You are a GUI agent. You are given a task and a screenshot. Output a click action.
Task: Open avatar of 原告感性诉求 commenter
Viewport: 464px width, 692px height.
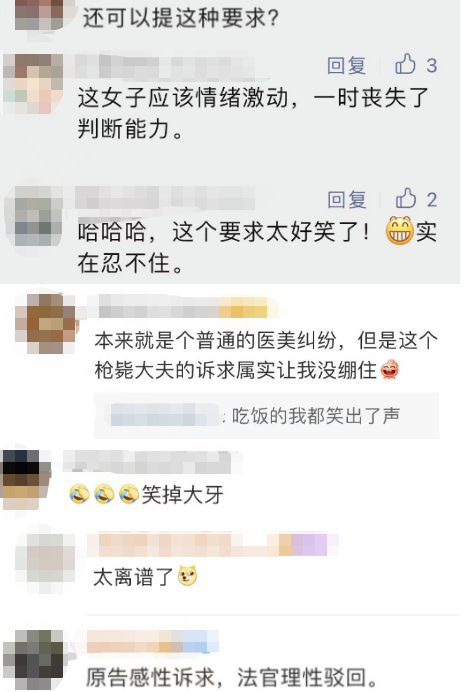39,659
